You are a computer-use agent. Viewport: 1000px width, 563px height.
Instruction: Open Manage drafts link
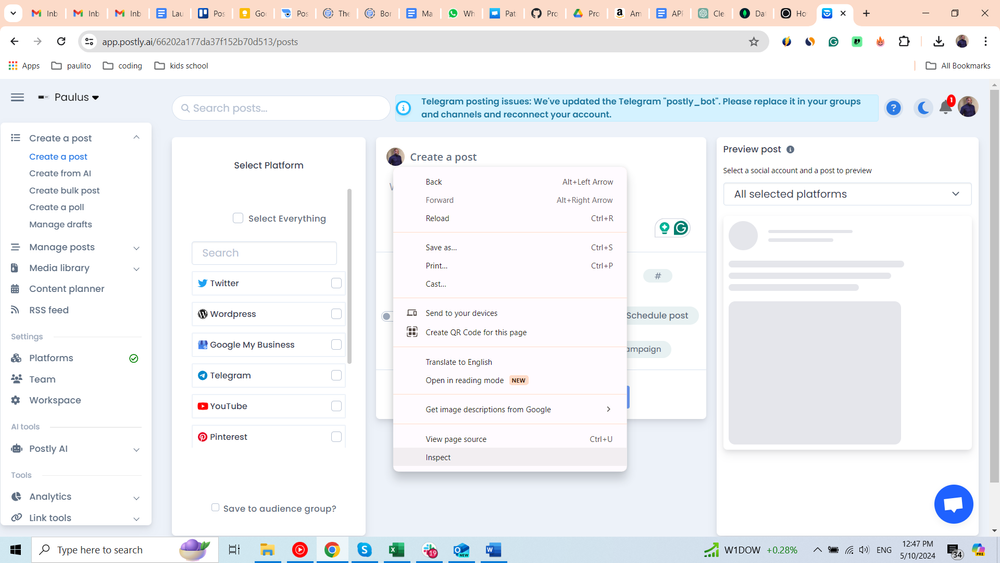pos(61,224)
